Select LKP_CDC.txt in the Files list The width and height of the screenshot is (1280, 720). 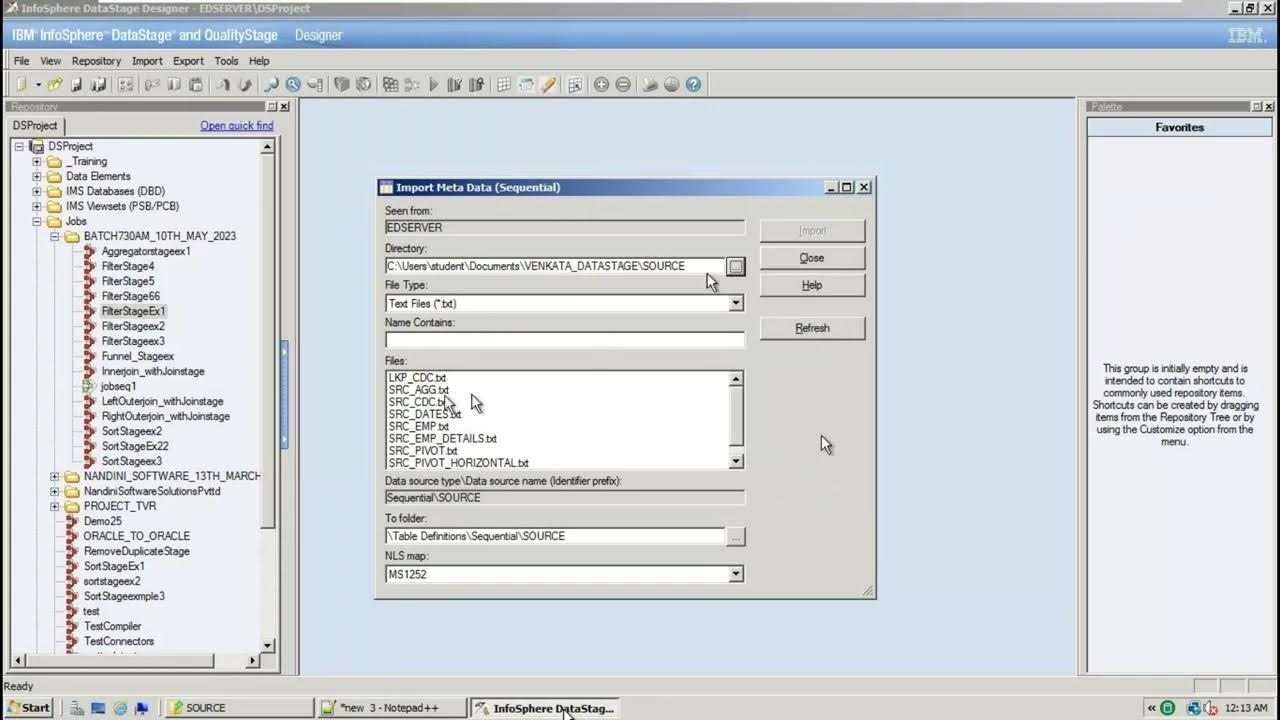[x=417, y=378]
